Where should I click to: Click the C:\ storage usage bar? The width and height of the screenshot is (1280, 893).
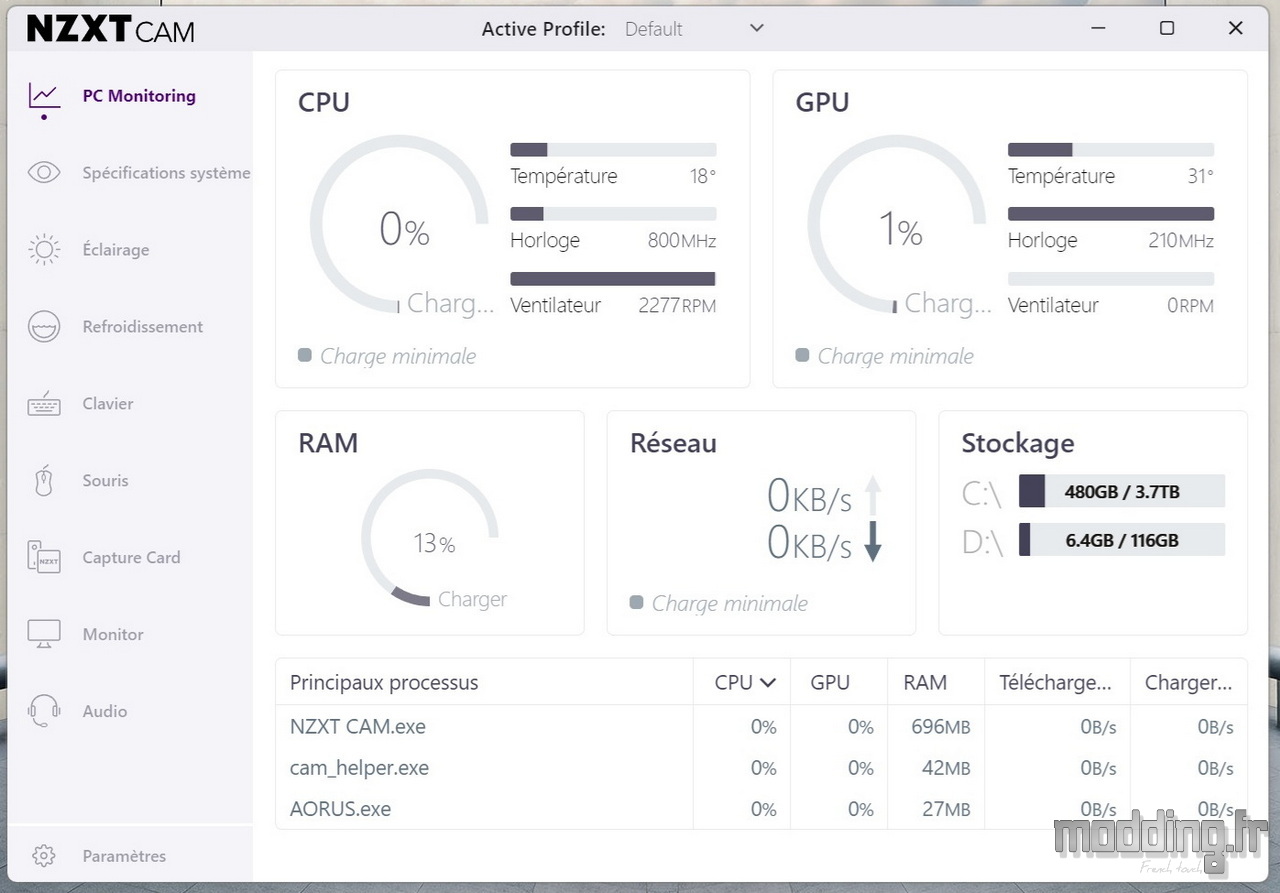[1121, 492]
